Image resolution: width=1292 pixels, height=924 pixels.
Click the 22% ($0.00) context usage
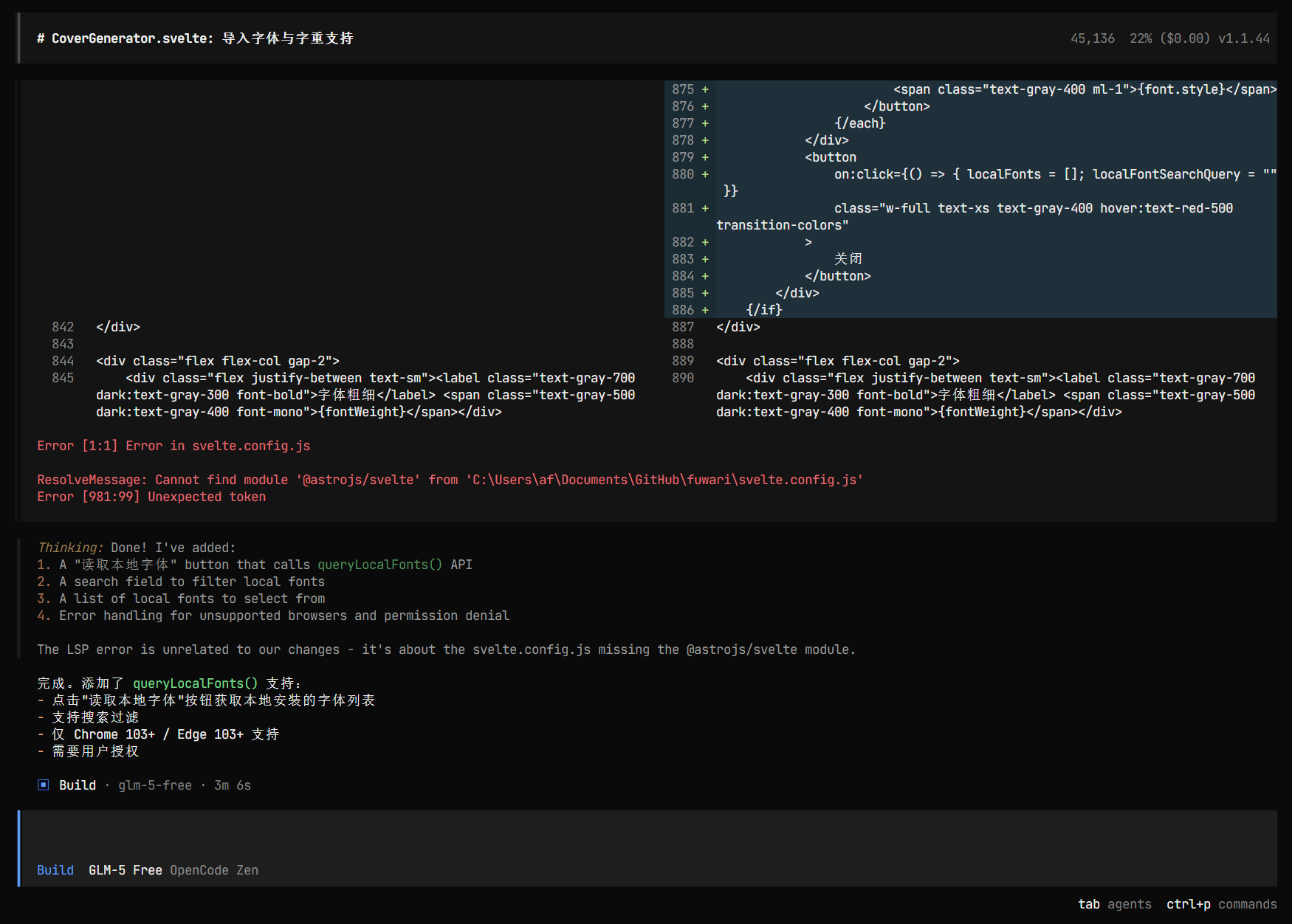coord(1169,38)
